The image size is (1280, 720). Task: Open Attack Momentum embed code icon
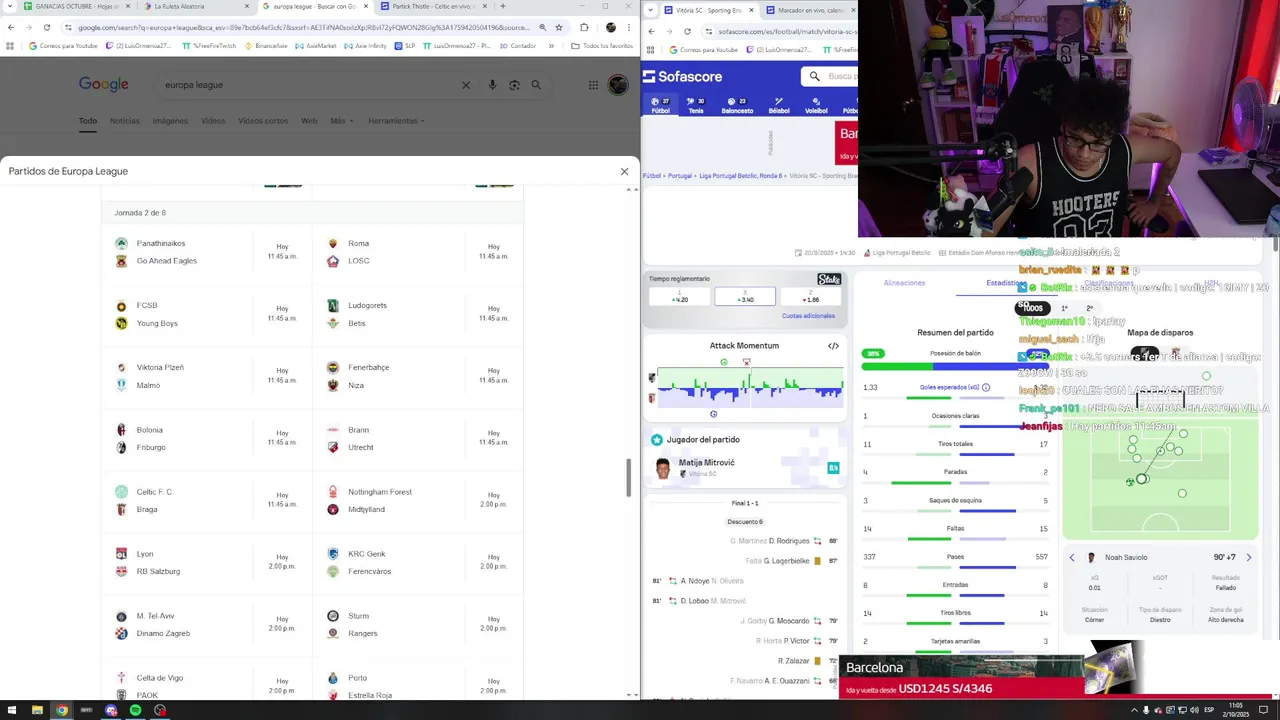[833, 346]
